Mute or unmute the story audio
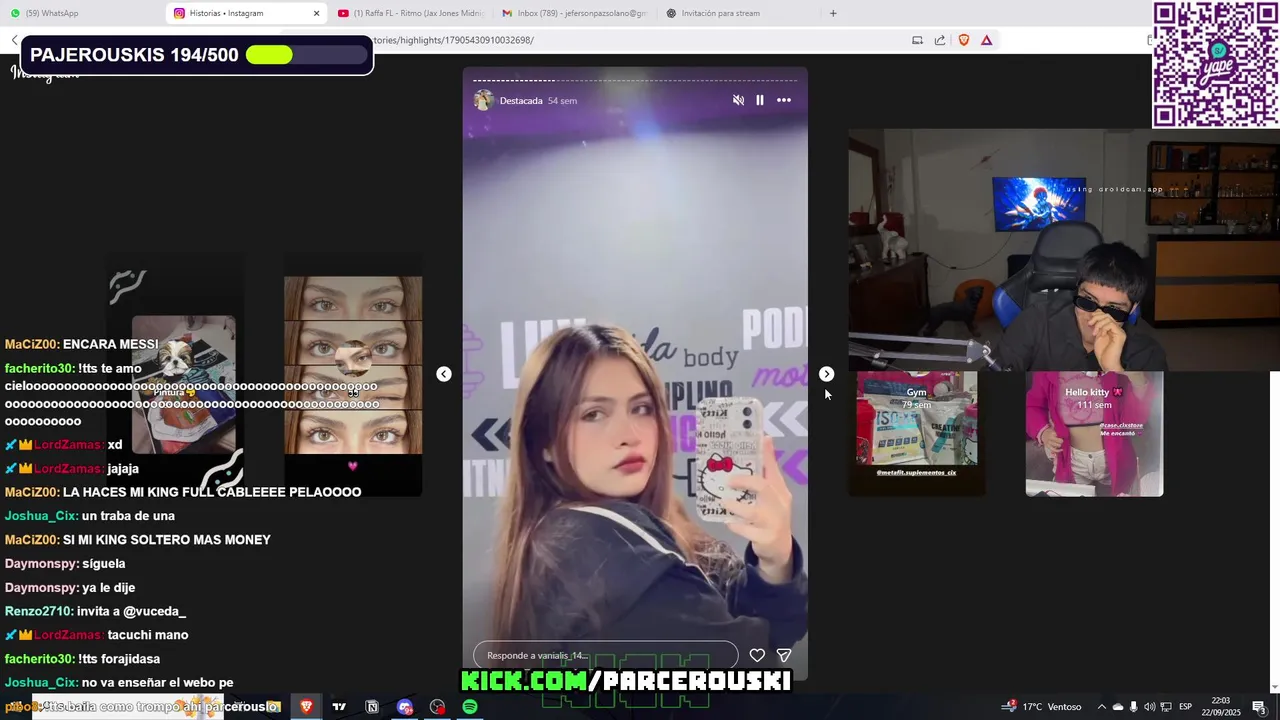1280x720 pixels. click(x=738, y=100)
